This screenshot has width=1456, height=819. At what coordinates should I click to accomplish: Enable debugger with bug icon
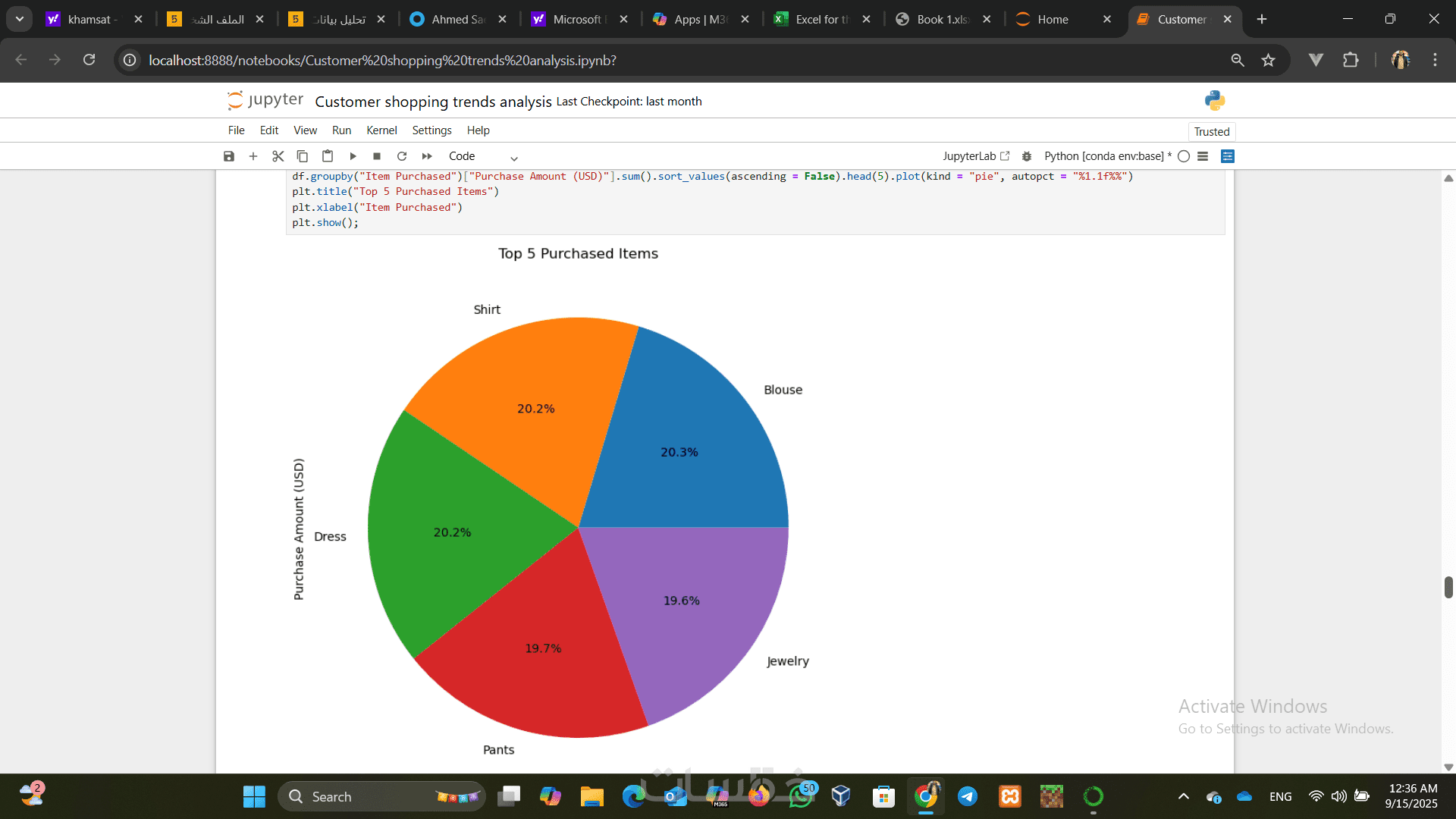[1026, 156]
